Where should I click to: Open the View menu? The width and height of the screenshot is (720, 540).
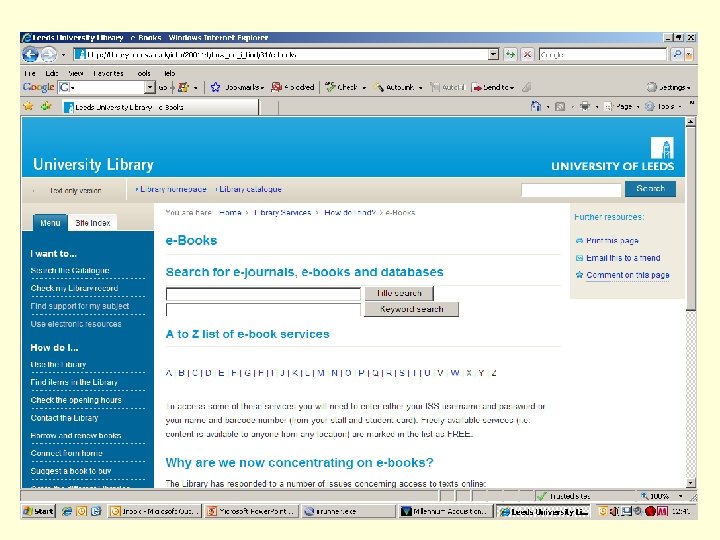[76, 73]
